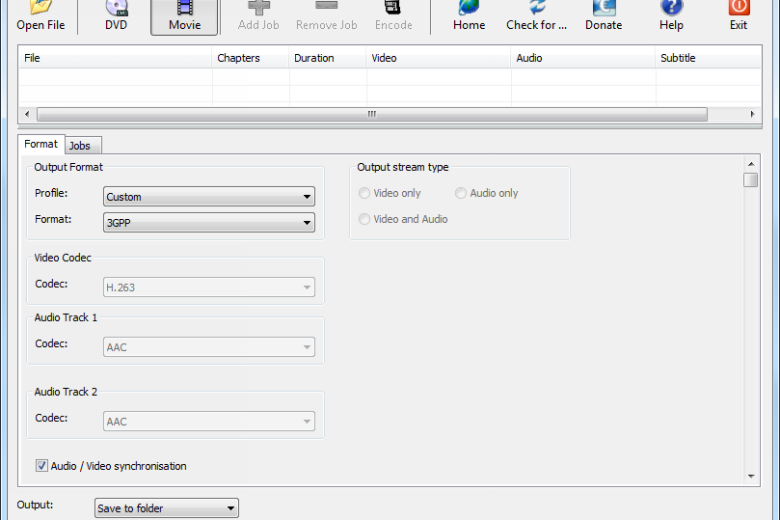Click the Format panel vertical scrollbar thumb
The image size is (780, 520).
[x=751, y=180]
